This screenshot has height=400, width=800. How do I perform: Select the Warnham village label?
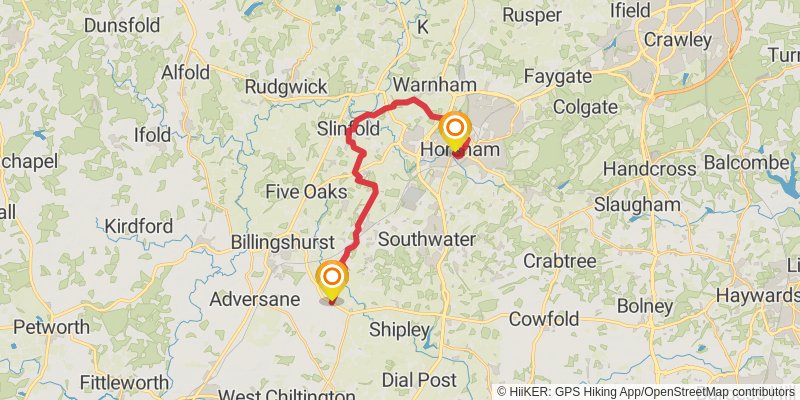point(435,84)
